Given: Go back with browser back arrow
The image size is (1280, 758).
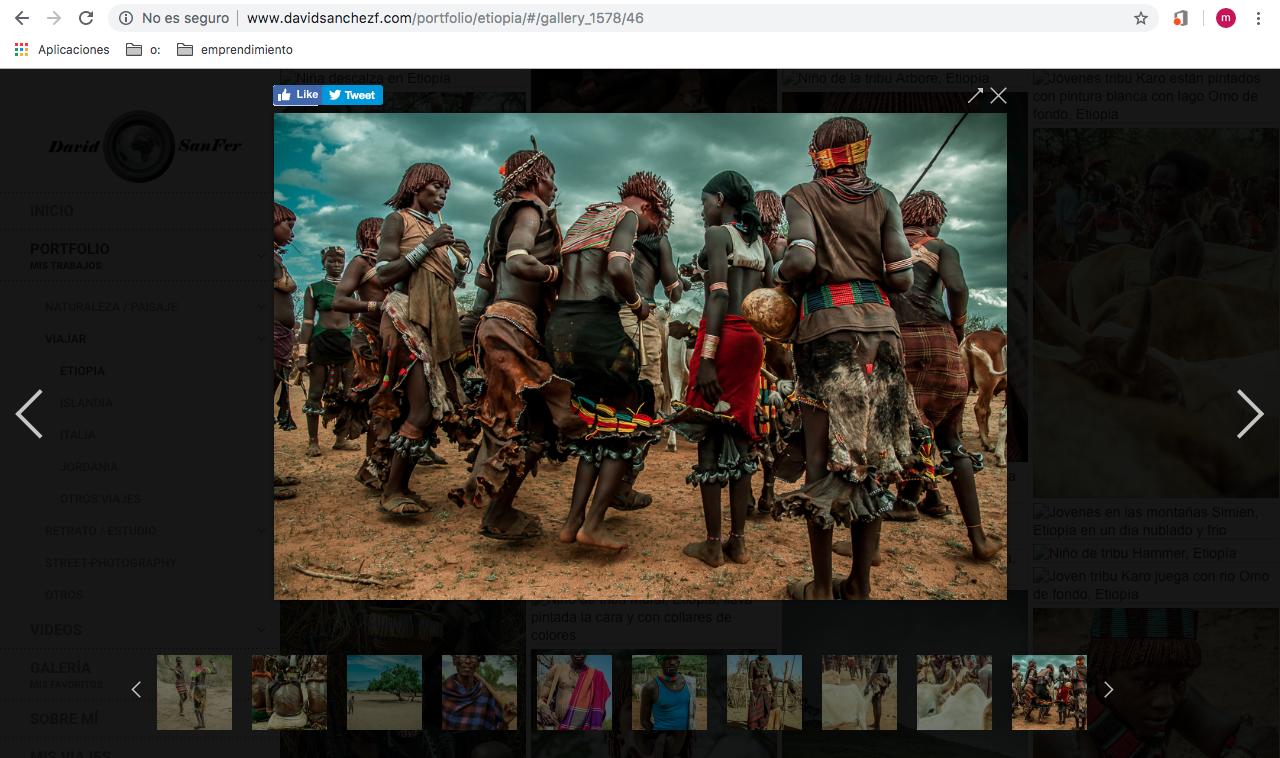Looking at the screenshot, I should pos(21,18).
